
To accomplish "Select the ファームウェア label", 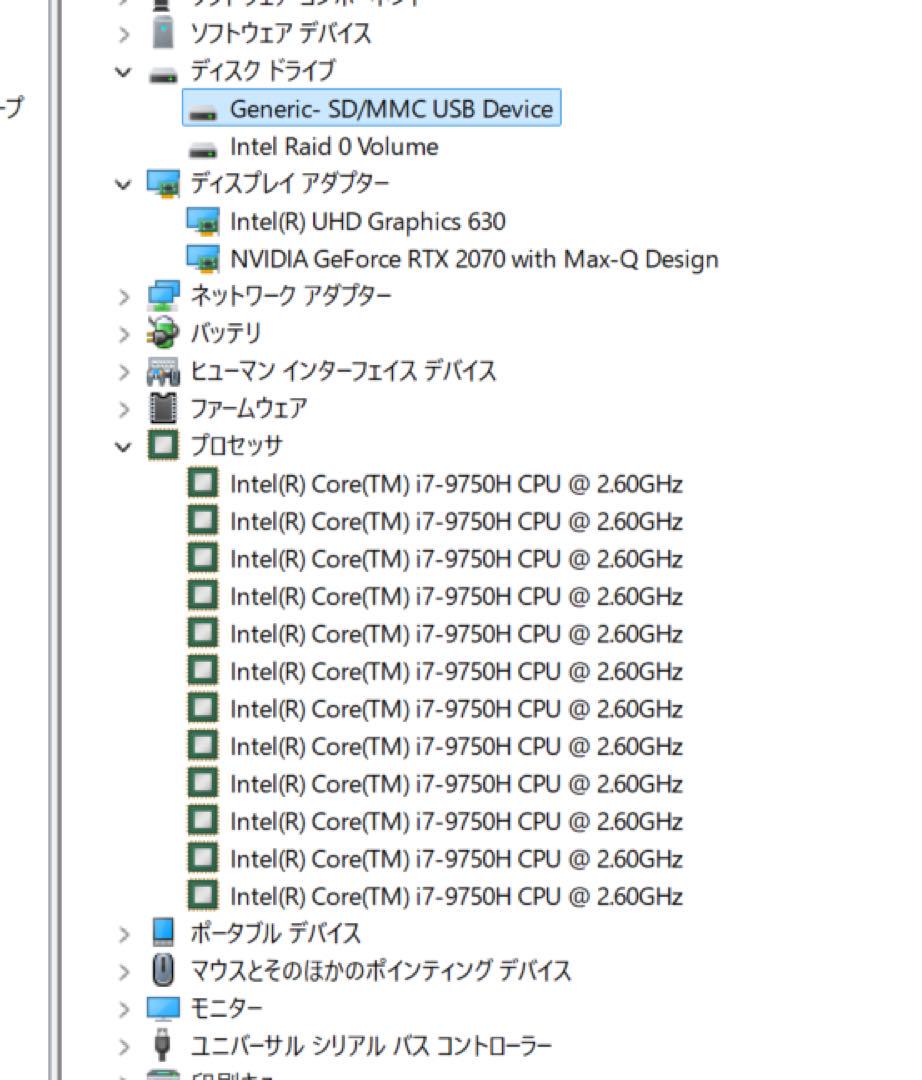I will (249, 408).
